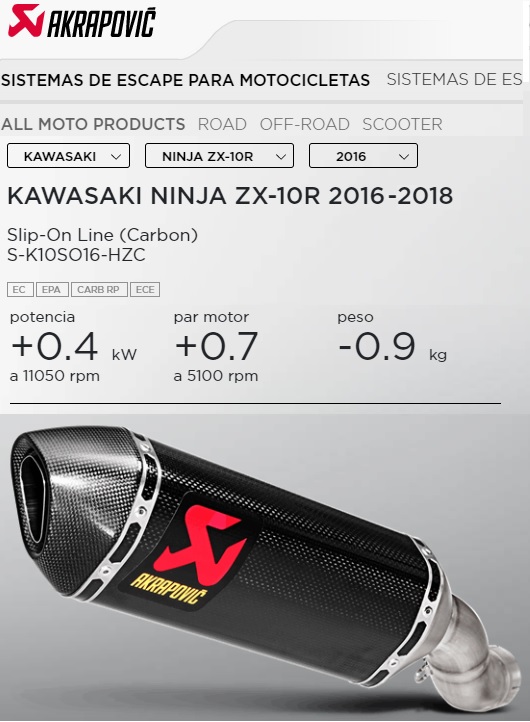Click the EPA certification badge
The height and width of the screenshot is (722, 530).
[x=52, y=290]
